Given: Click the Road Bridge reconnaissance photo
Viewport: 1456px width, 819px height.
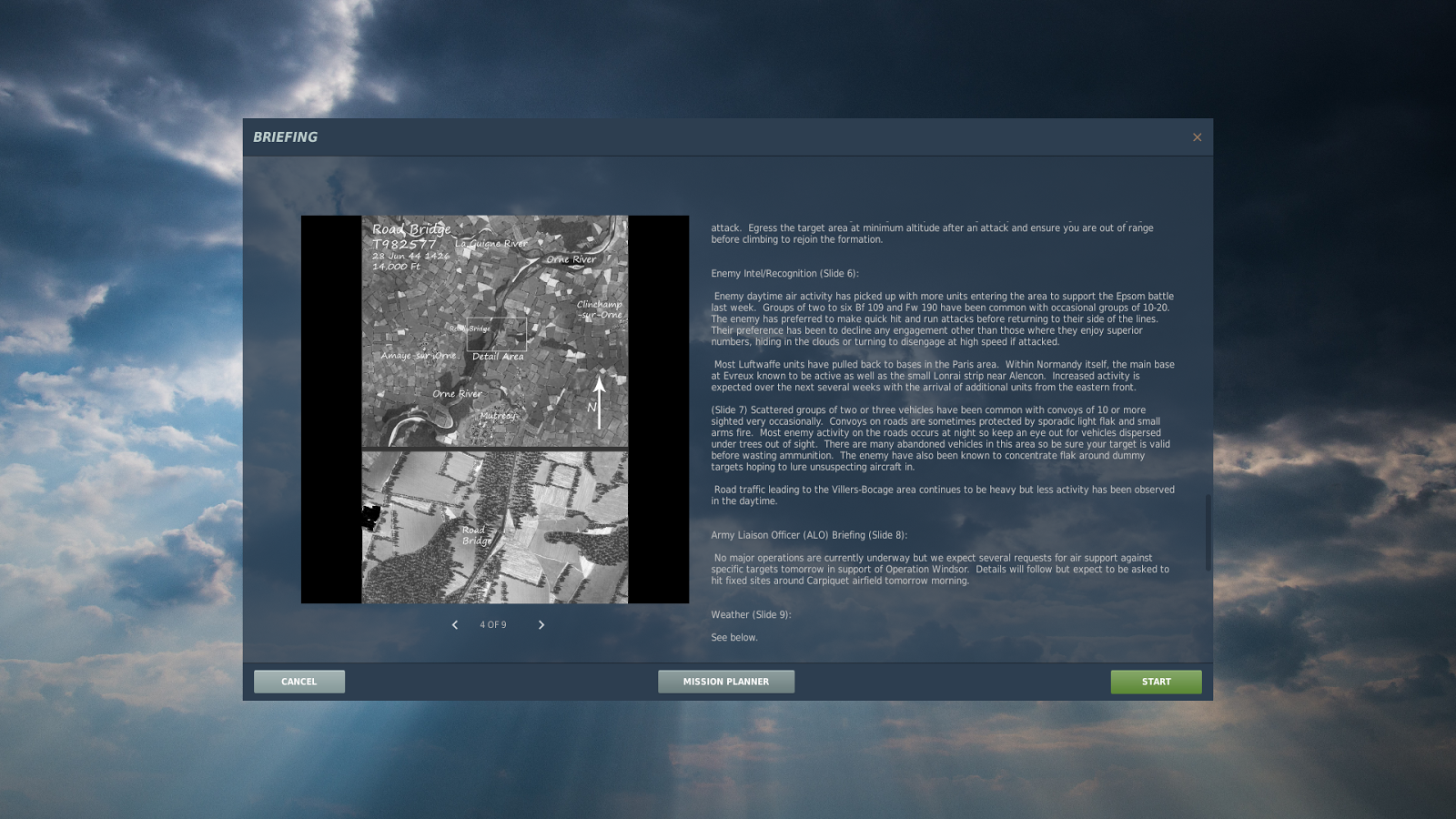Looking at the screenshot, I should (x=495, y=409).
